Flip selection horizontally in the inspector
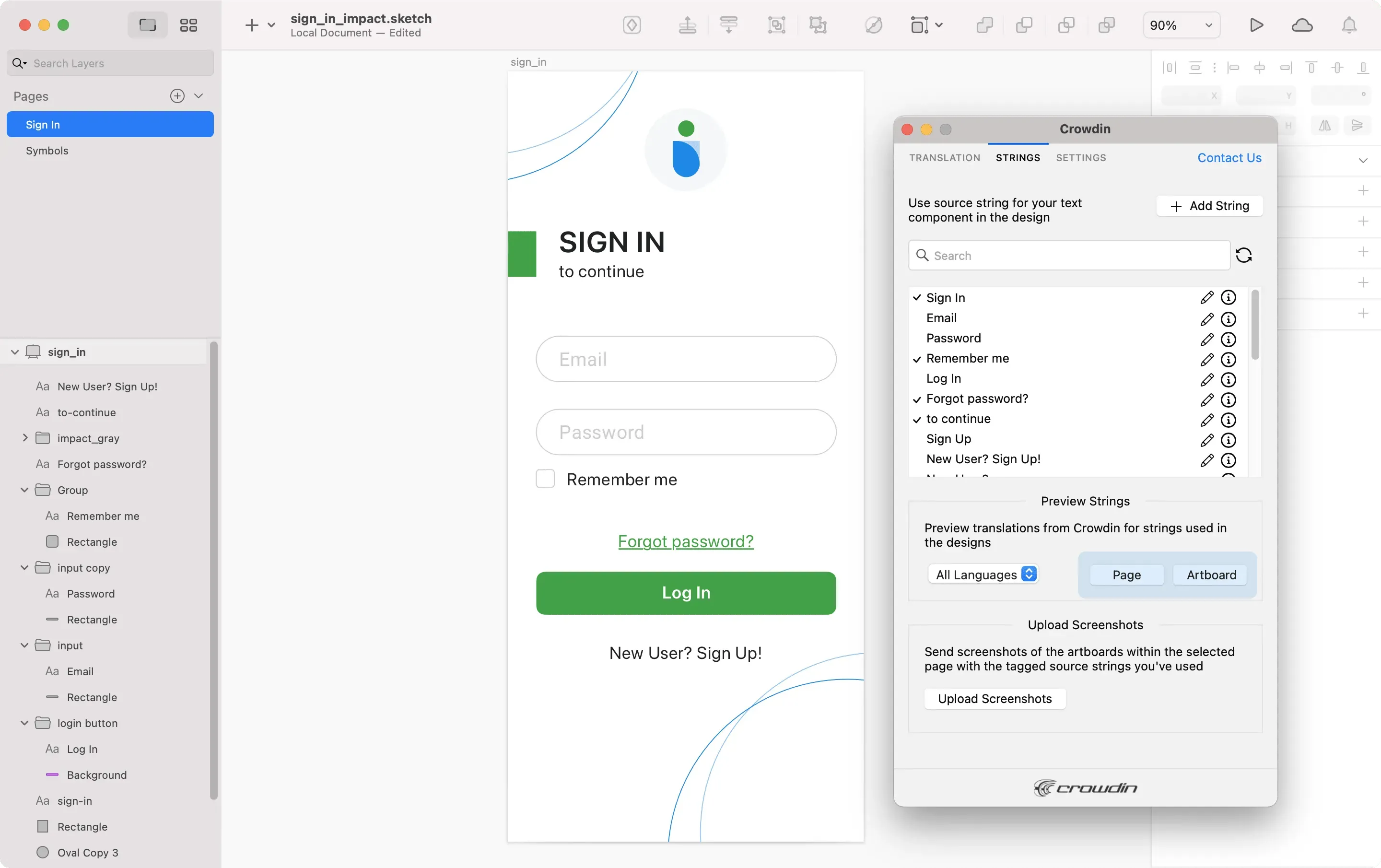The image size is (1381, 868). (1324, 126)
